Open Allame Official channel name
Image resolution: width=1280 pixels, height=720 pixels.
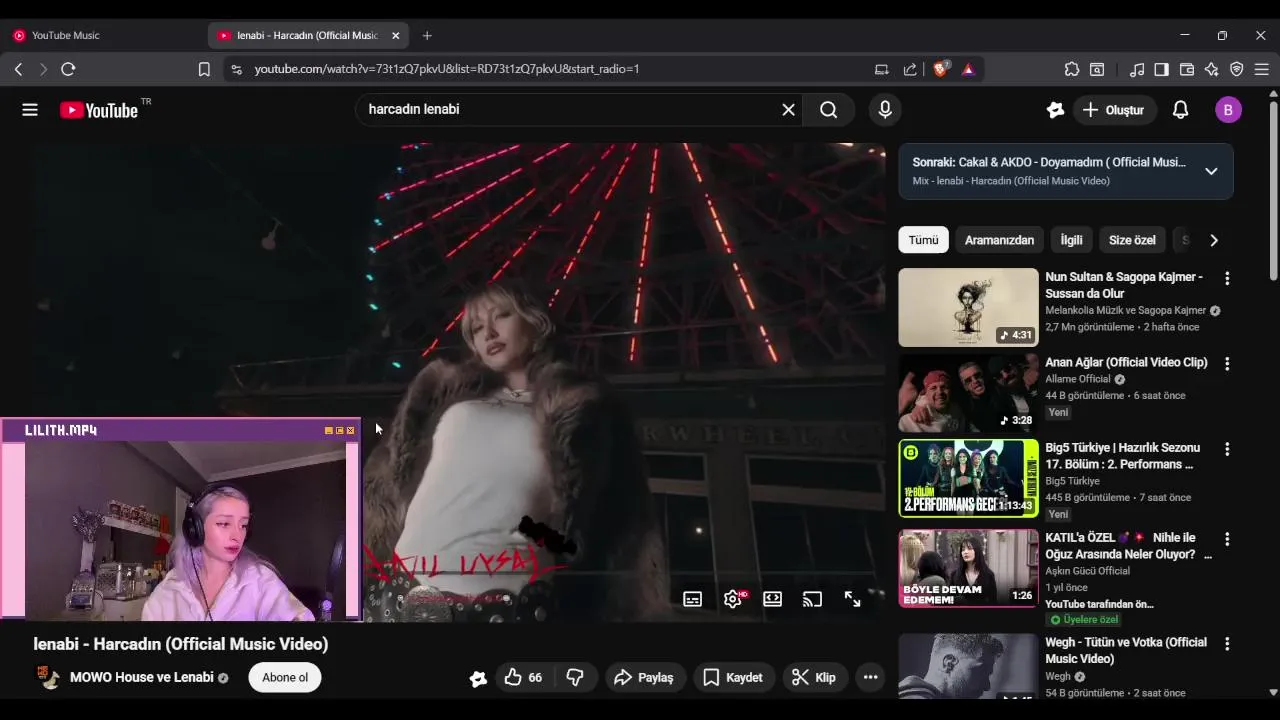[1078, 380]
